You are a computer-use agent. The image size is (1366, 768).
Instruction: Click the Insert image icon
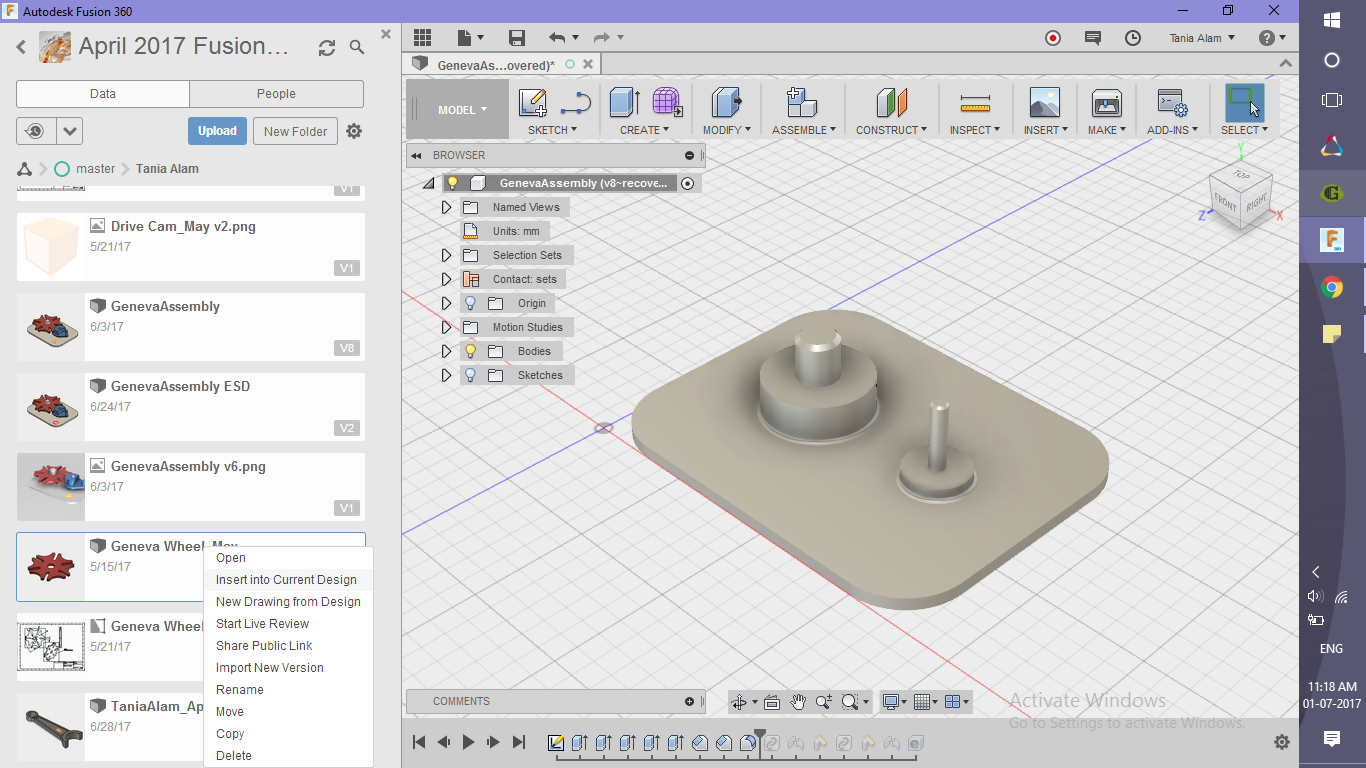1044,103
